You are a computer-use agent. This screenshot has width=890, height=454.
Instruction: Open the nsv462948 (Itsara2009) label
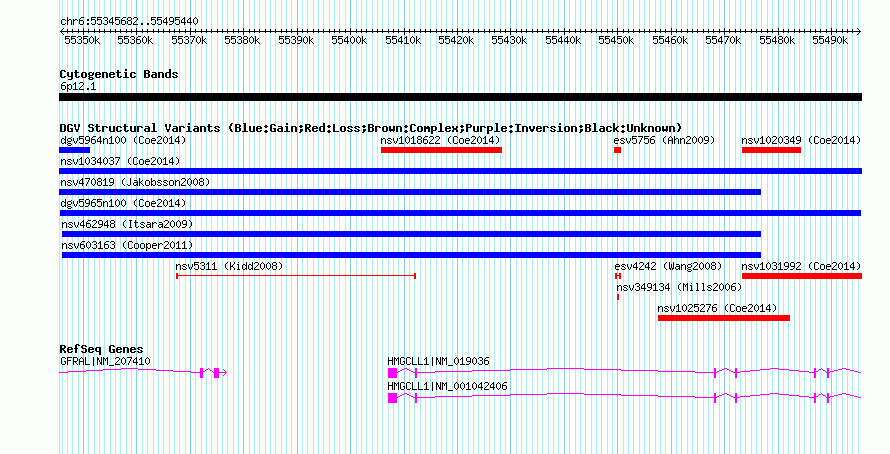(x=127, y=224)
